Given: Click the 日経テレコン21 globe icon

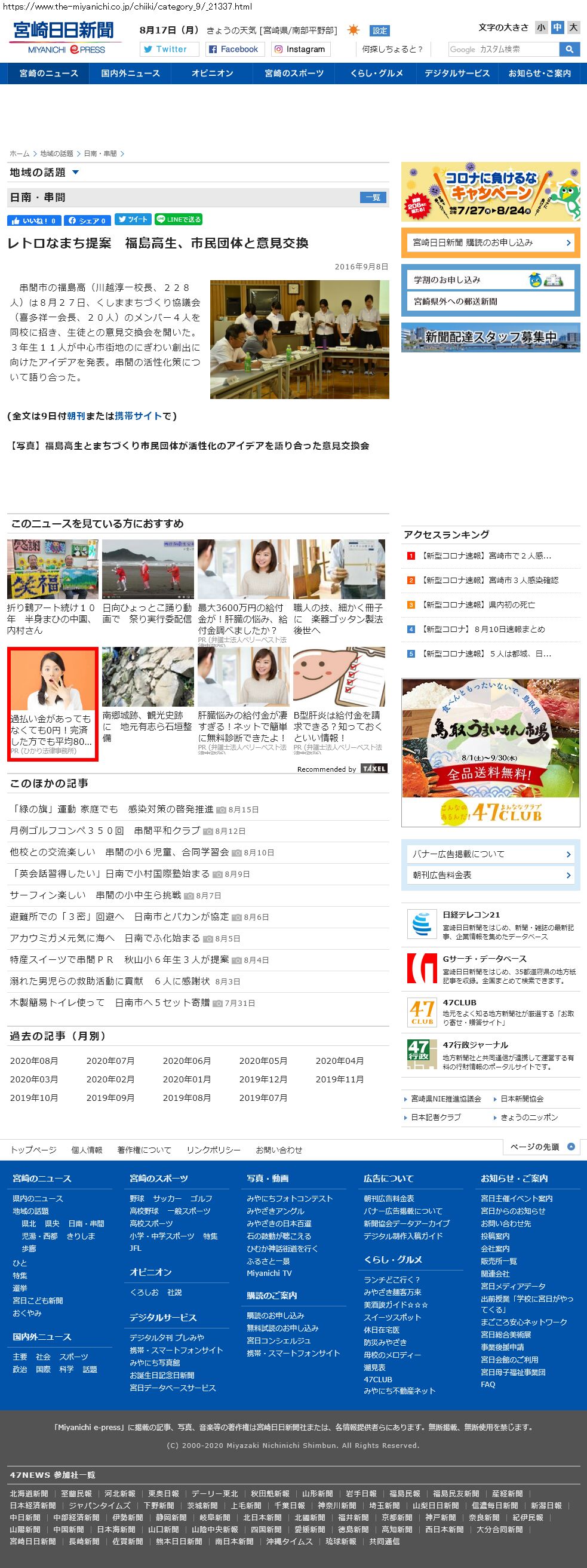Looking at the screenshot, I should pyautogui.click(x=422, y=925).
